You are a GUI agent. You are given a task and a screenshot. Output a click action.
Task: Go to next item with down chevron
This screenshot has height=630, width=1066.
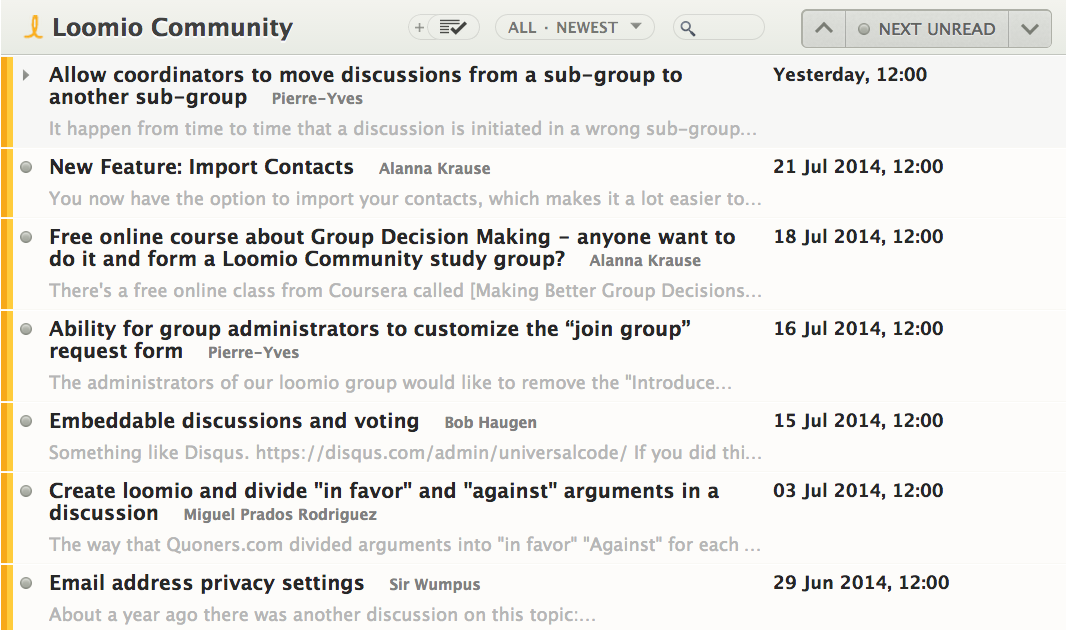[1030, 29]
